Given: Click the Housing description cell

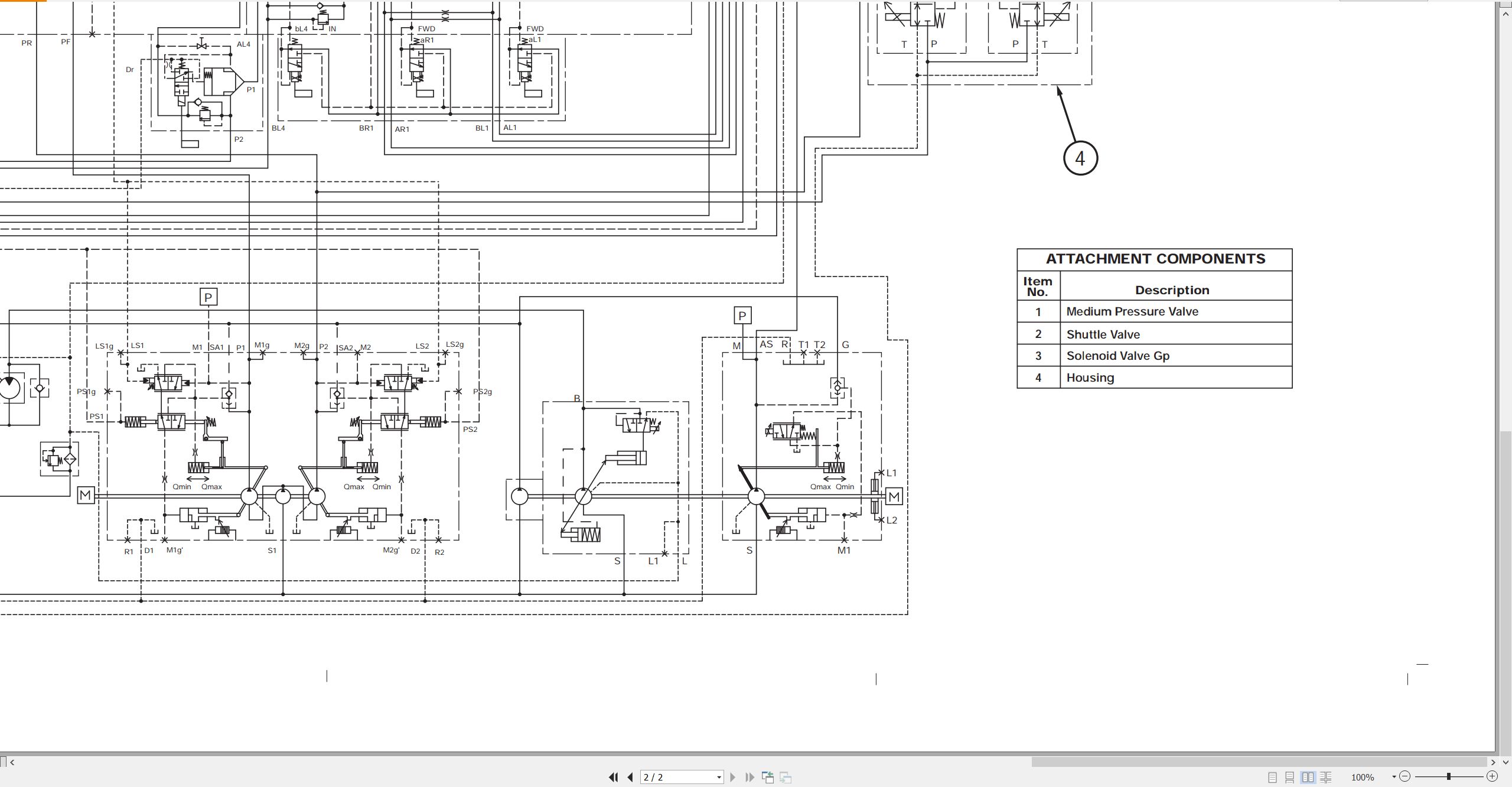Looking at the screenshot, I should (1176, 378).
